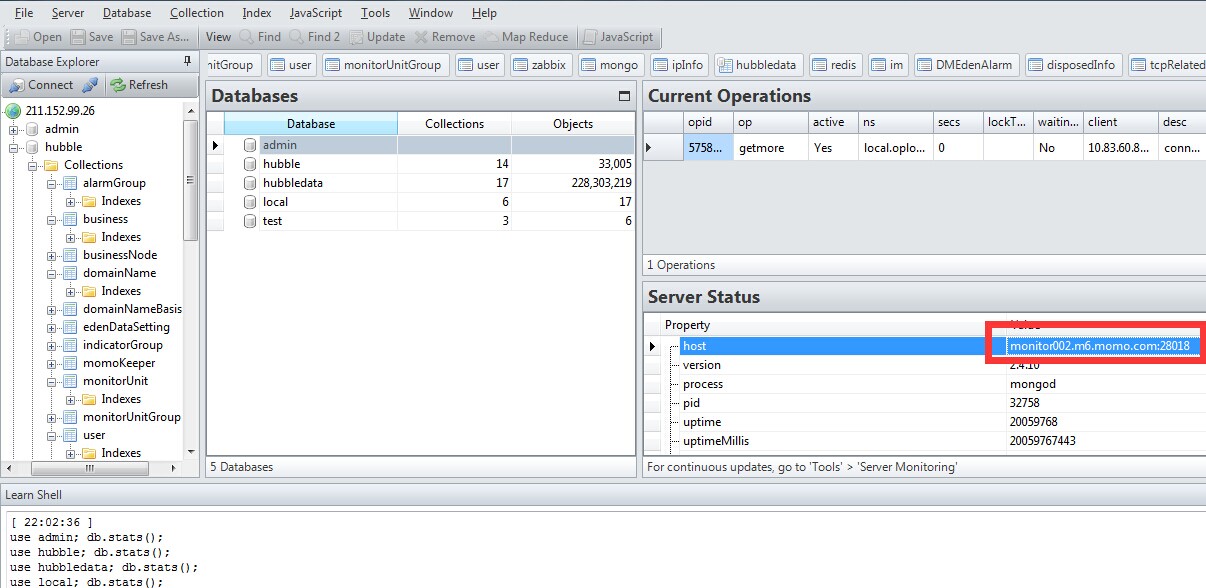Click the local database icon in grid
1206x588 pixels.
point(250,202)
